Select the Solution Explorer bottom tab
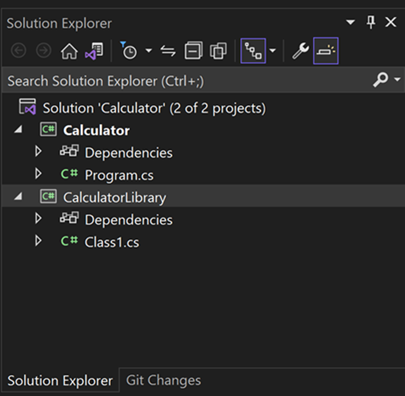This screenshot has width=405, height=396. click(x=60, y=380)
